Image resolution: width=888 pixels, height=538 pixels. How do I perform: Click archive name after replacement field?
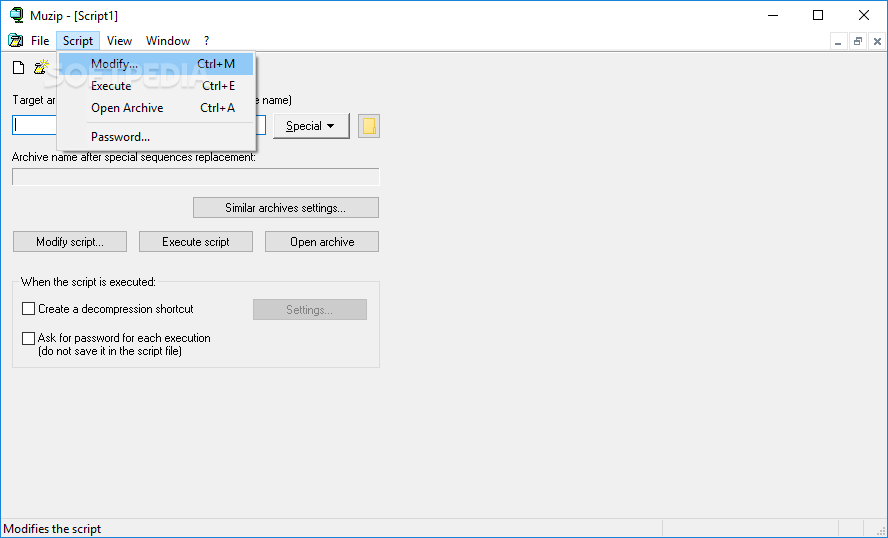pos(196,177)
